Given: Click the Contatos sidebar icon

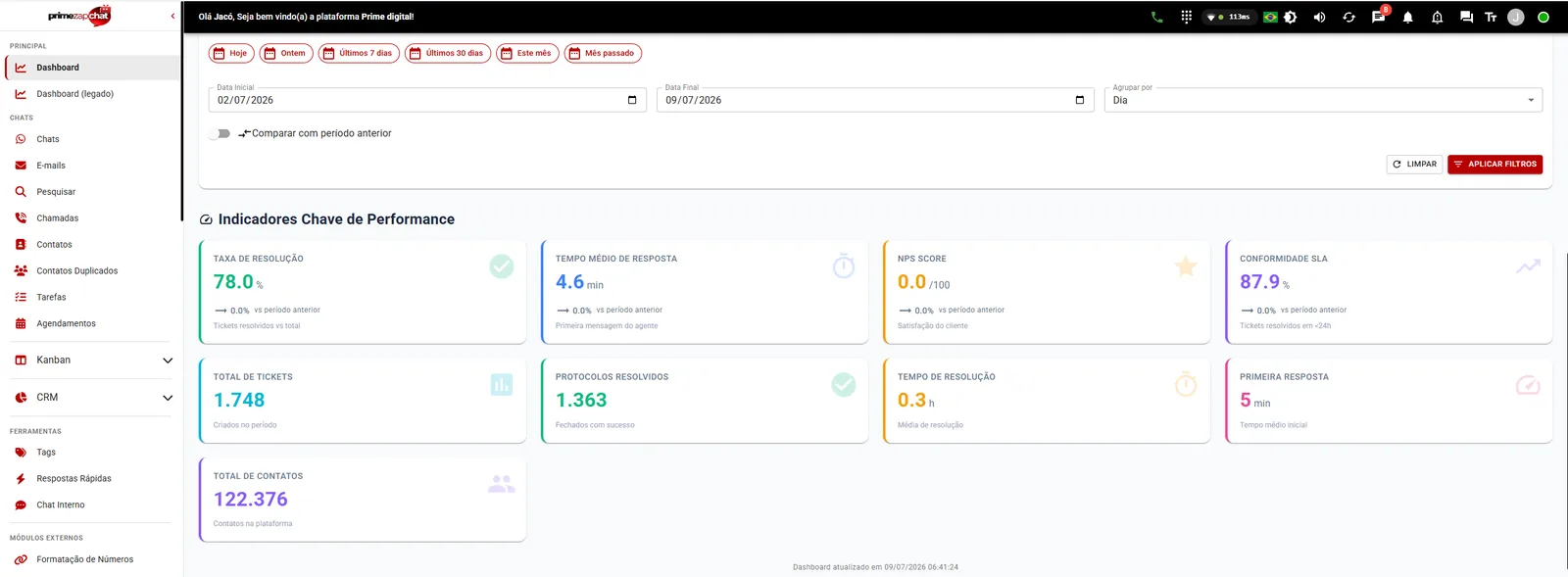Looking at the screenshot, I should (21, 244).
